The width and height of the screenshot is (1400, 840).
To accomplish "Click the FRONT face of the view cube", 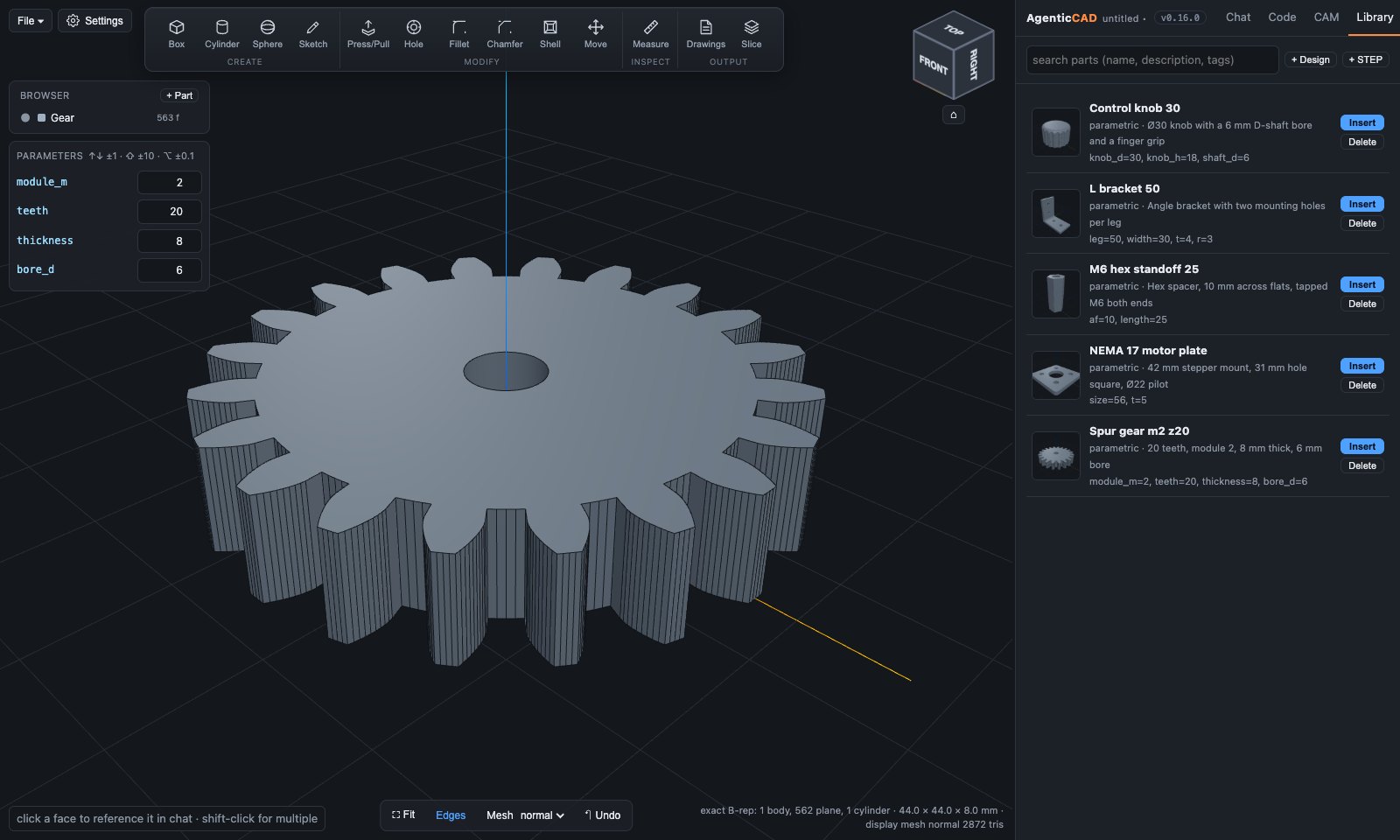I will pos(933,66).
